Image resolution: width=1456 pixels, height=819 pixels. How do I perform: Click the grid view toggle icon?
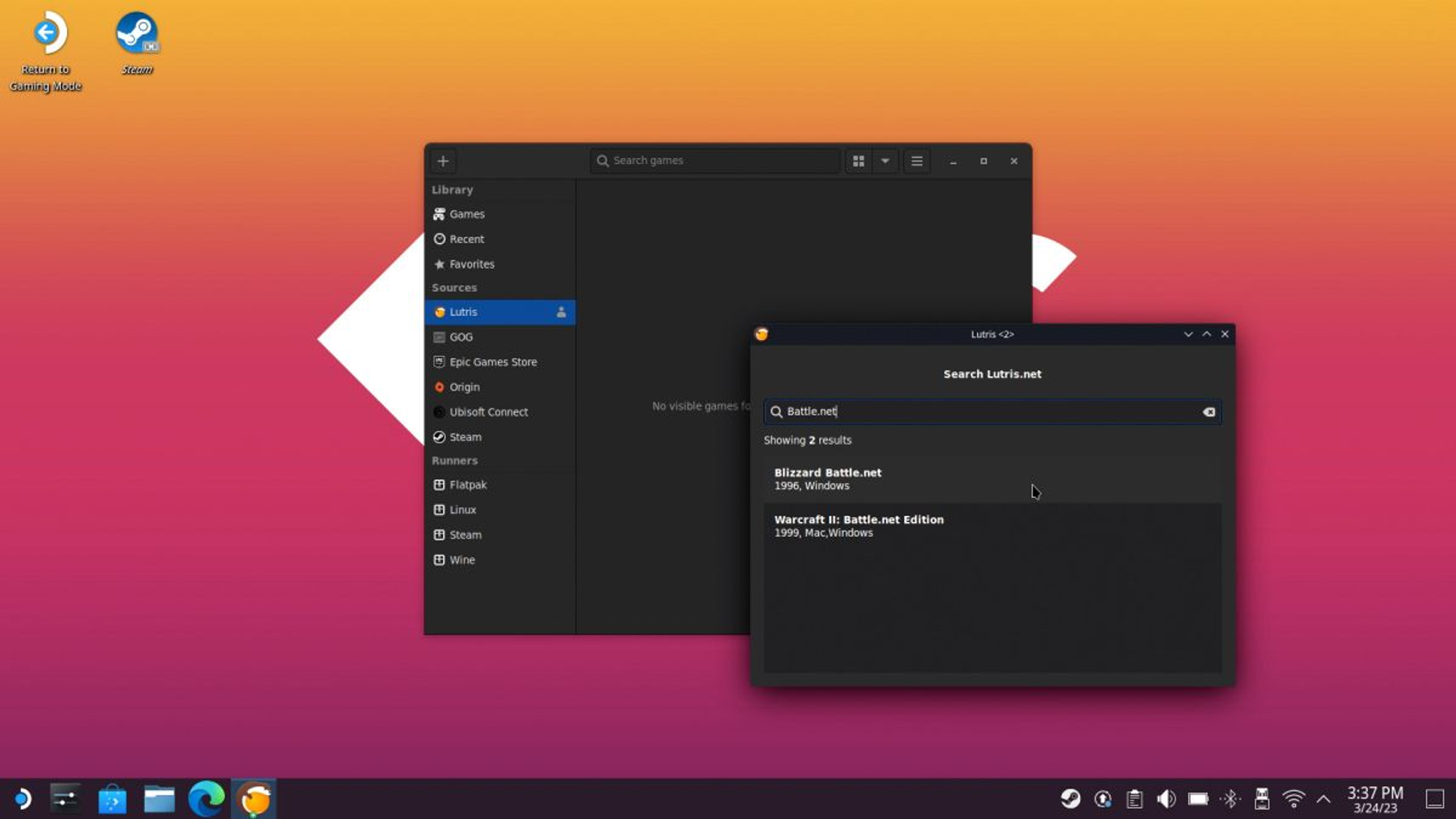[x=858, y=160]
